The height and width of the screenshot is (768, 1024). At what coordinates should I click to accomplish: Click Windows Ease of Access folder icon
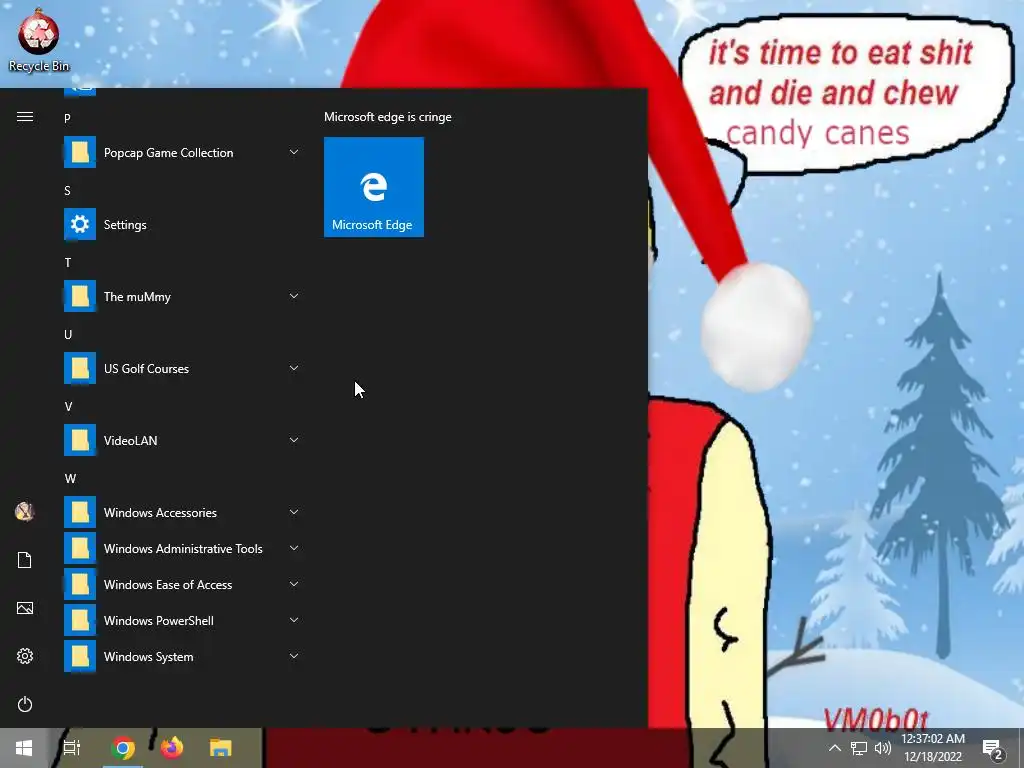point(80,584)
